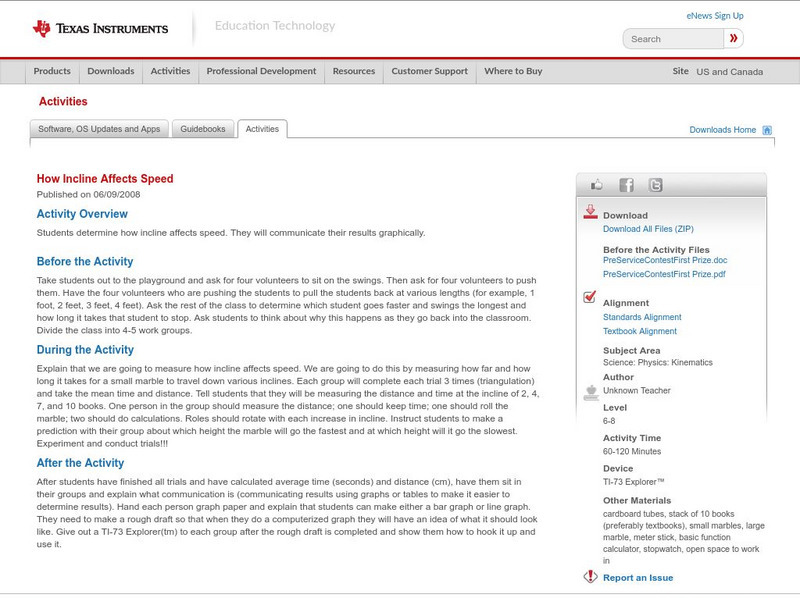This screenshot has width=800, height=598.
Task: Share the activity on Twitter
Action: pos(654,185)
